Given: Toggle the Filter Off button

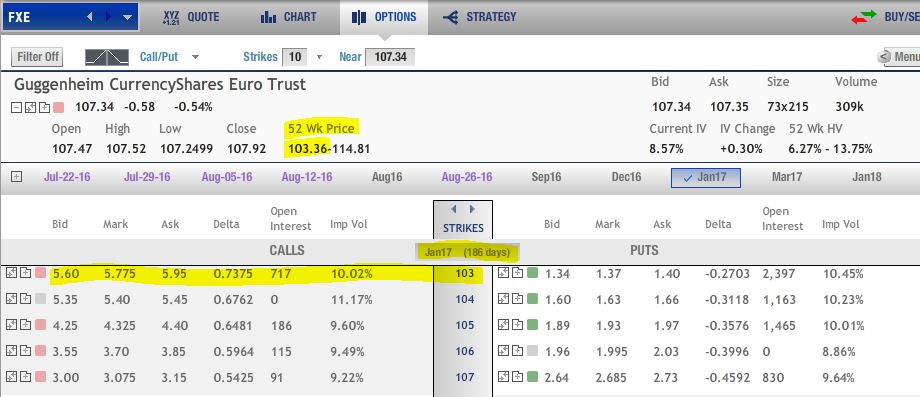Looking at the screenshot, I should (38, 57).
